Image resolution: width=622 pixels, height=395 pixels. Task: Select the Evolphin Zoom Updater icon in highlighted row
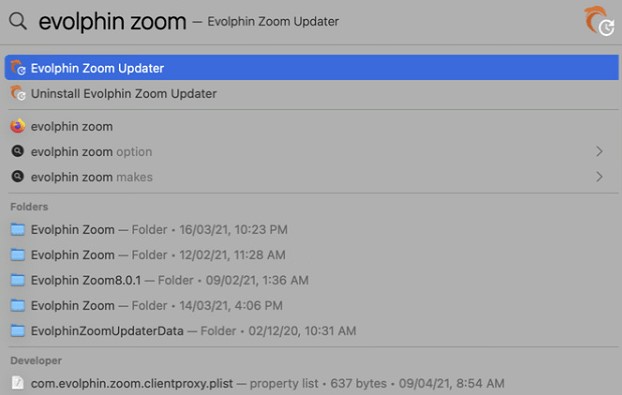click(18, 68)
